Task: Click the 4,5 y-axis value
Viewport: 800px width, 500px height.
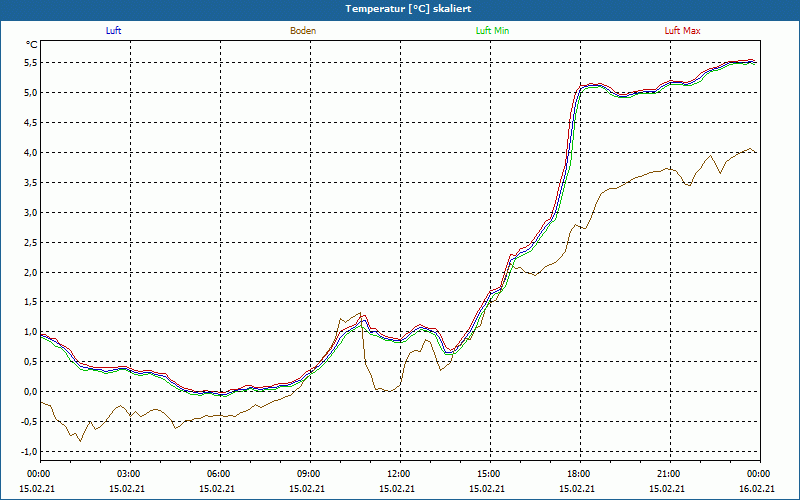Action: point(31,122)
